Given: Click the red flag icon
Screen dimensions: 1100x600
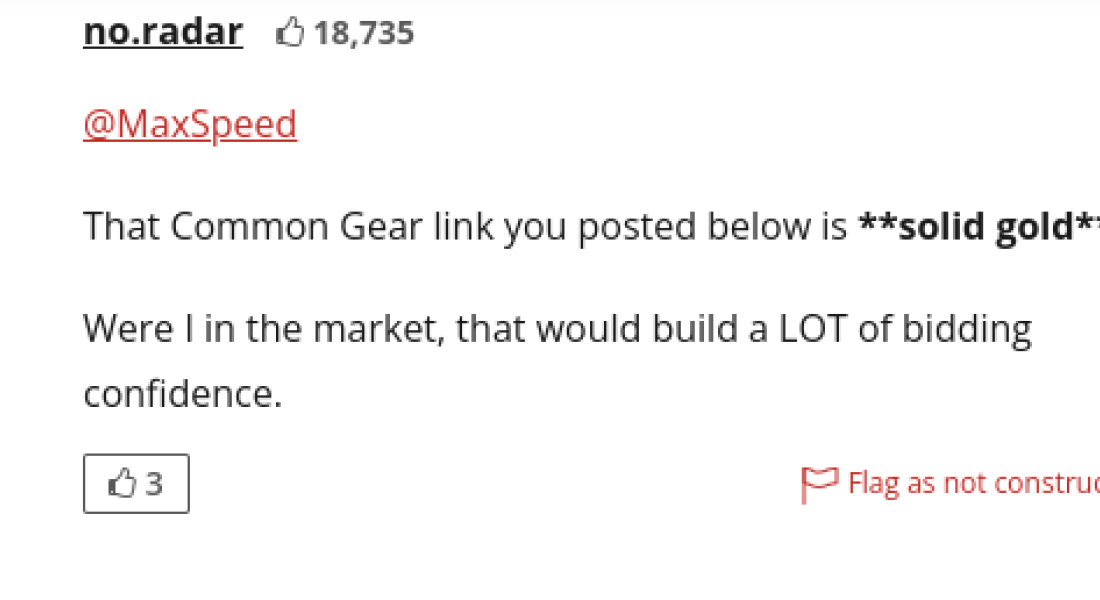Looking at the screenshot, I should 819,484.
